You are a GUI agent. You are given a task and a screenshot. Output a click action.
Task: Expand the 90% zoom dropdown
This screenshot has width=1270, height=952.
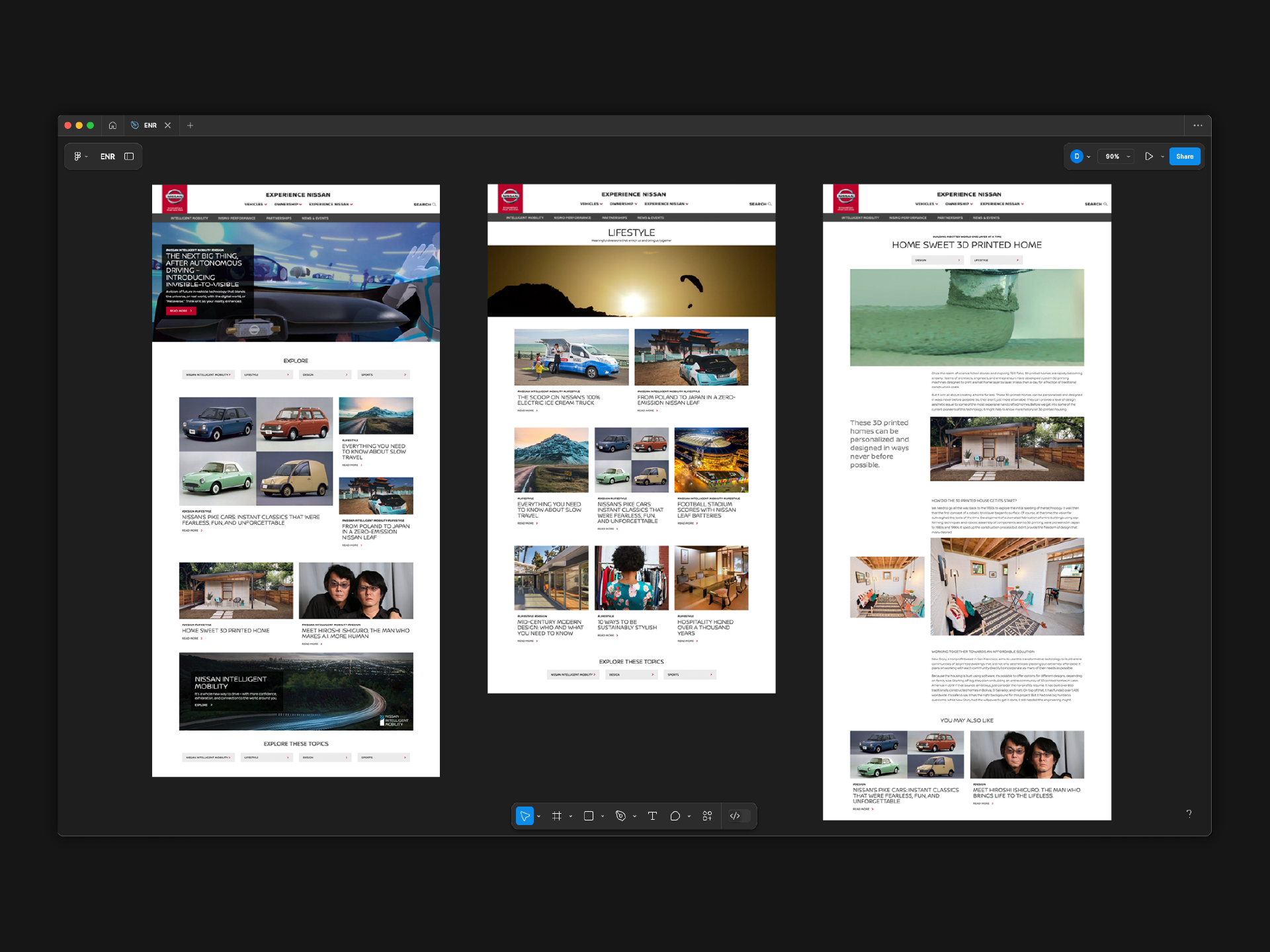click(x=1117, y=157)
